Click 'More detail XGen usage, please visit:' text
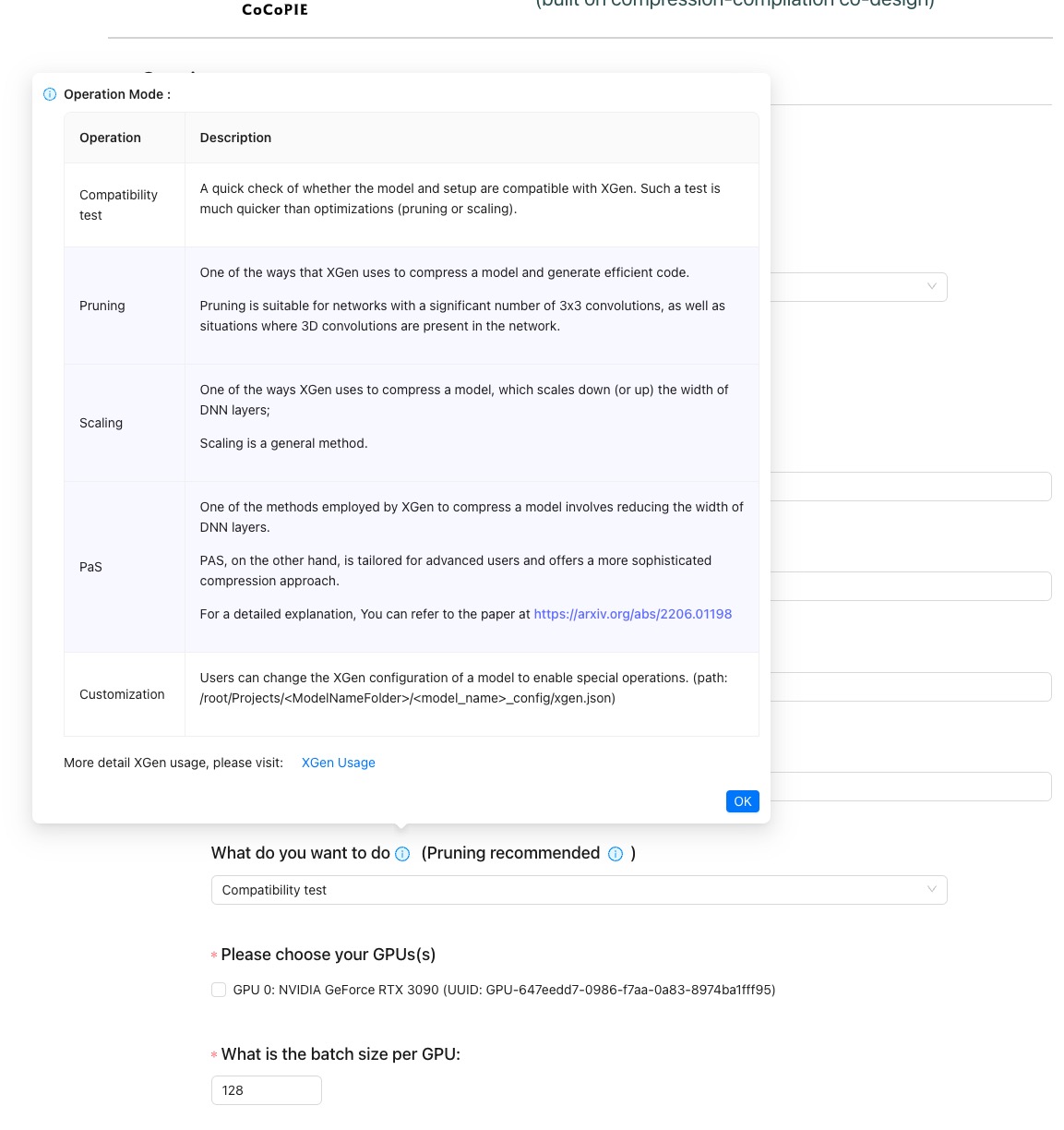The image size is (1064, 1130). 173,763
